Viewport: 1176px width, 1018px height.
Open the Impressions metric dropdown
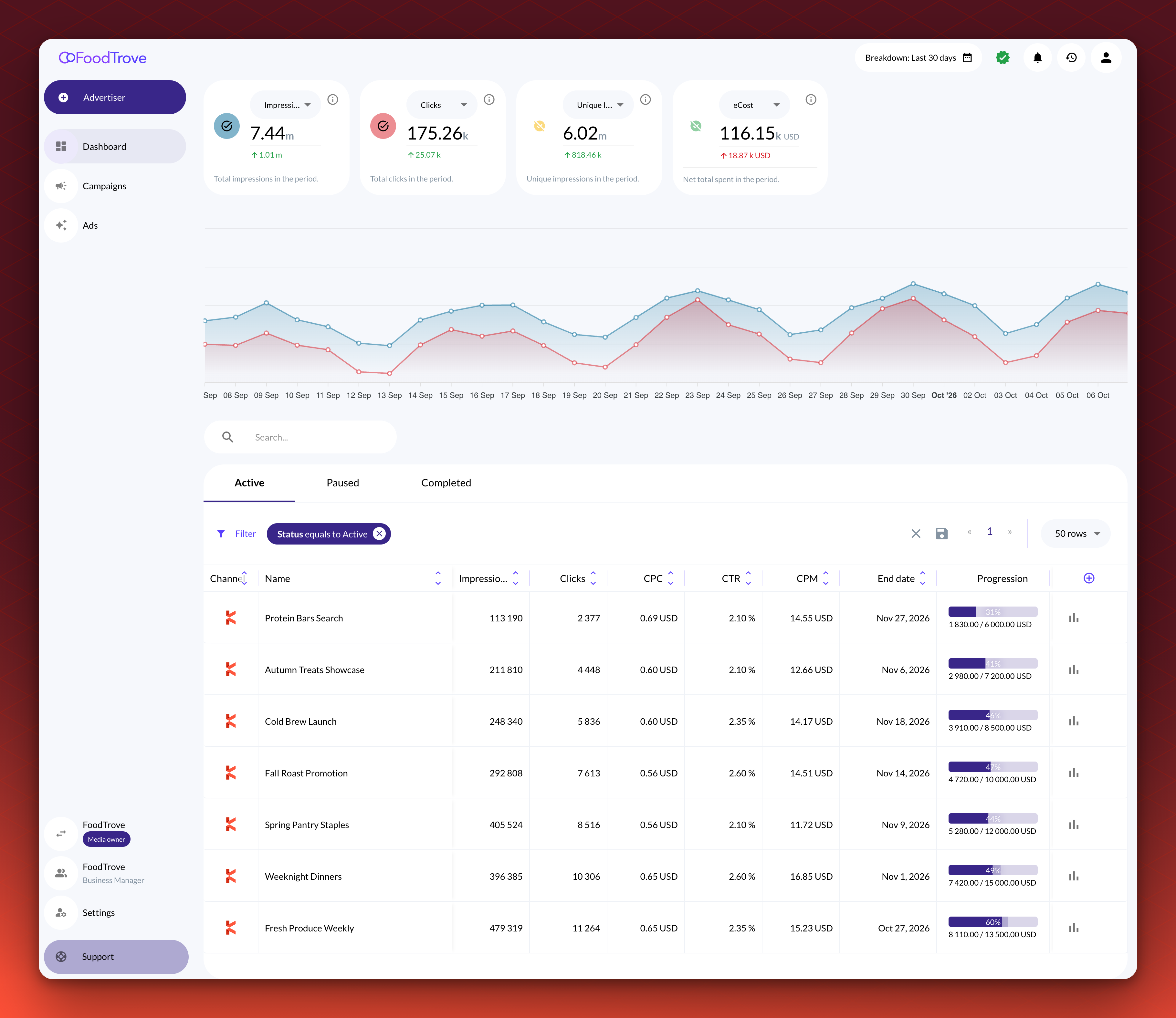[x=286, y=105]
